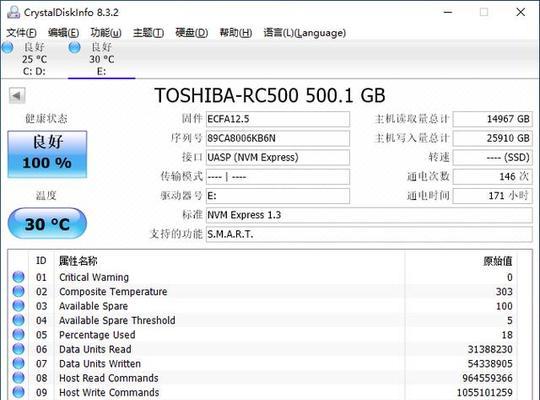Screen dimensions: 540x400
Task: Click the serial number field 89CA8006KB6N
Action: pos(278,139)
